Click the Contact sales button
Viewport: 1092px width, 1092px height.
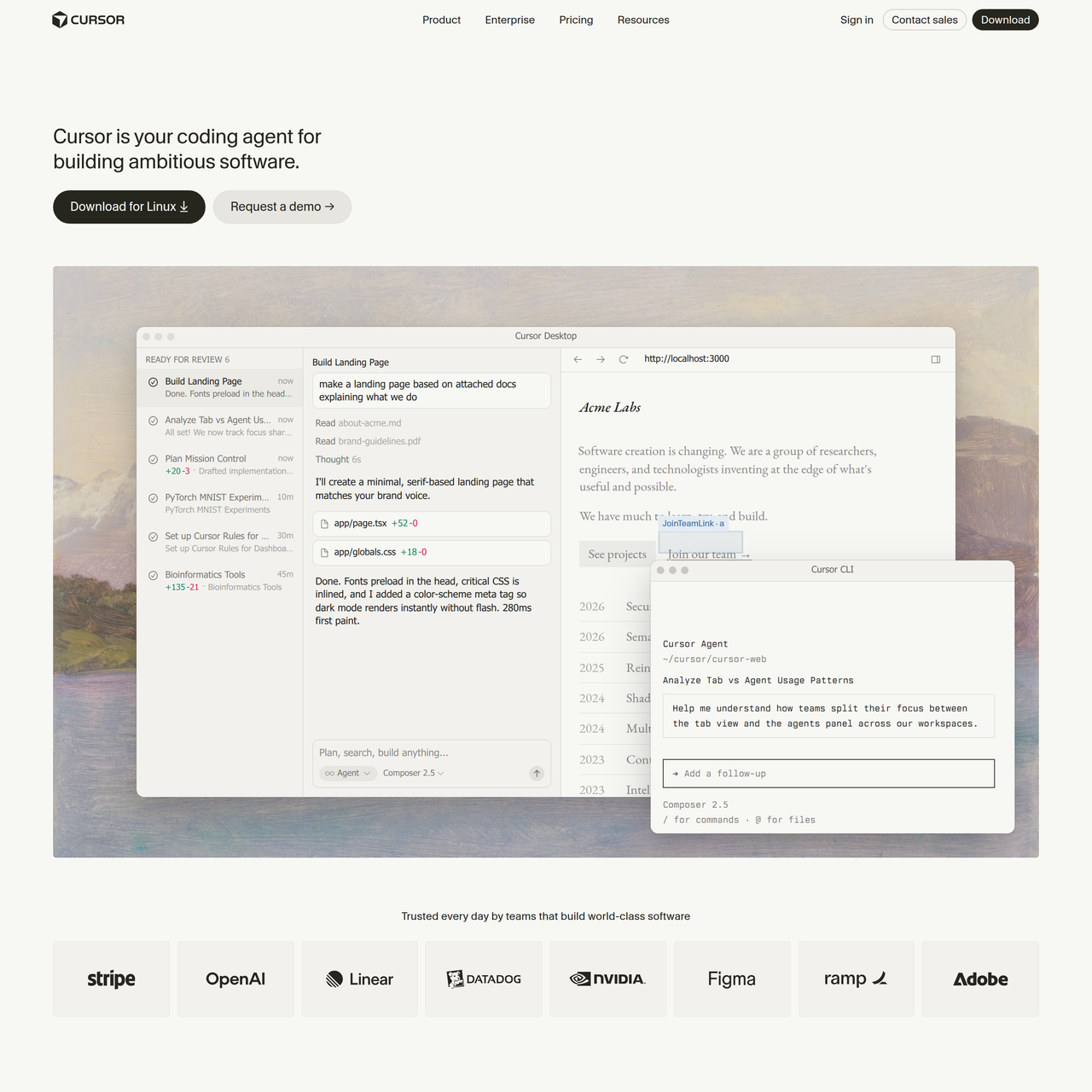click(924, 20)
